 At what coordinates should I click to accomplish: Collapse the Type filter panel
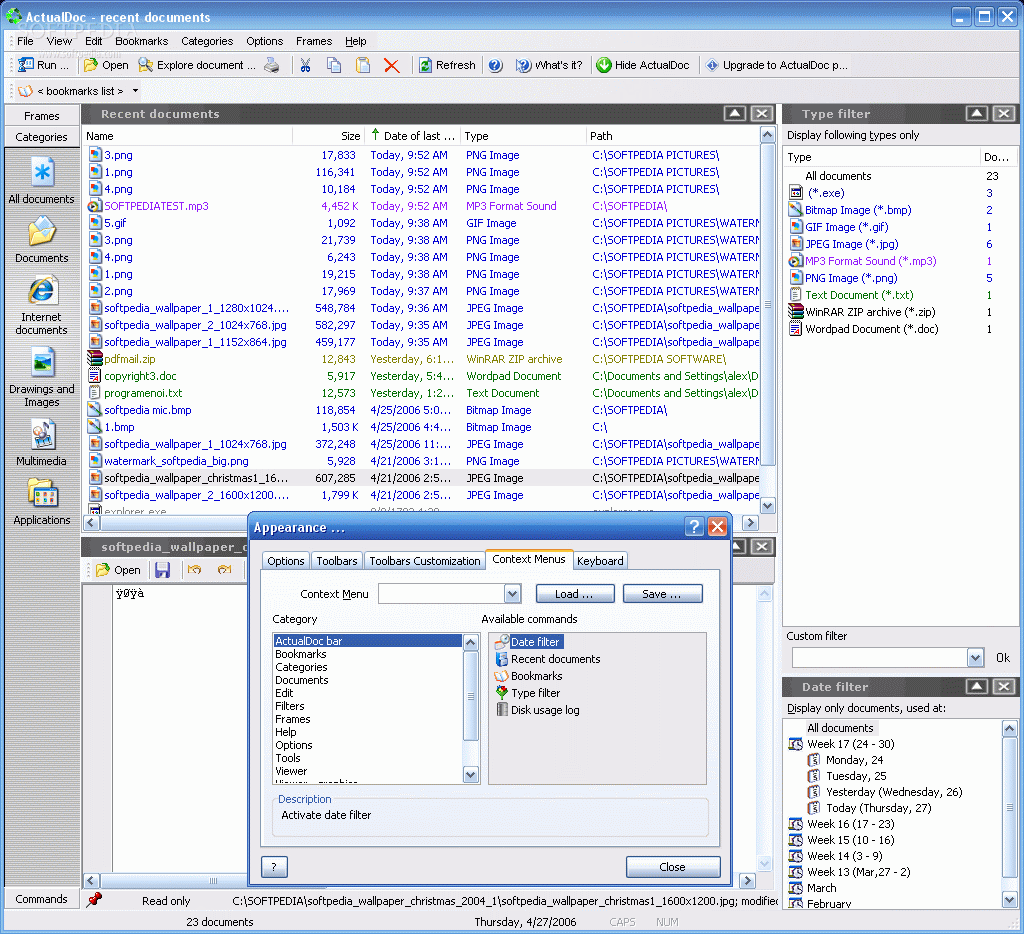pyautogui.click(x=976, y=114)
